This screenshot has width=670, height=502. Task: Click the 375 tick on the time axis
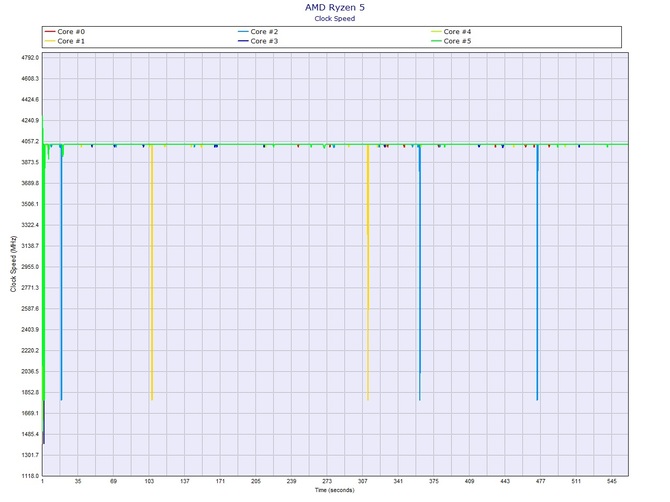click(434, 481)
